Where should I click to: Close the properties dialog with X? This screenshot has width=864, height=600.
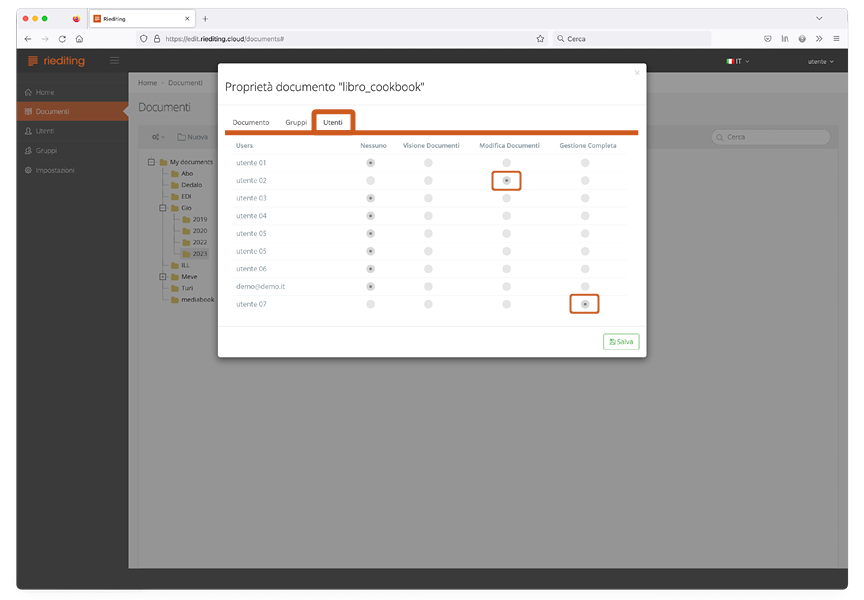(637, 72)
